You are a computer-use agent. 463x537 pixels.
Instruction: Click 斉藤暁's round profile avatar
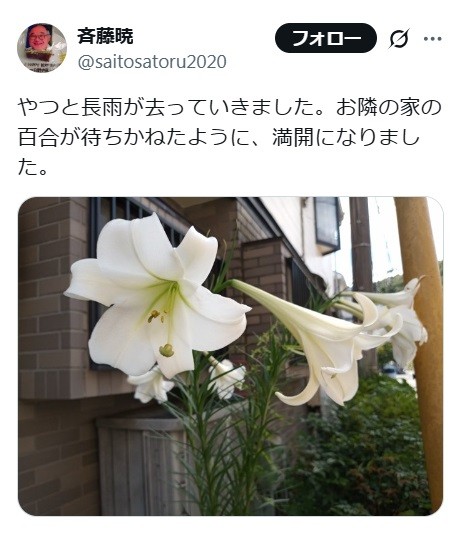click(42, 48)
